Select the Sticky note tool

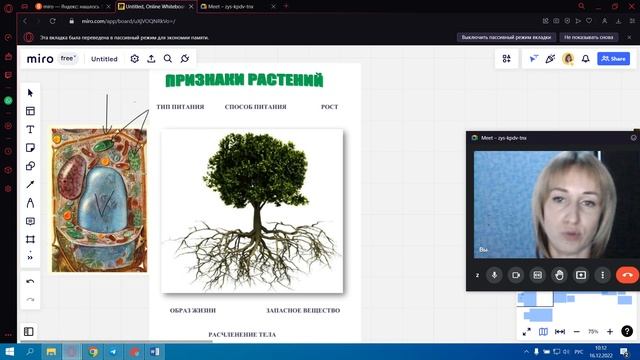click(x=30, y=148)
